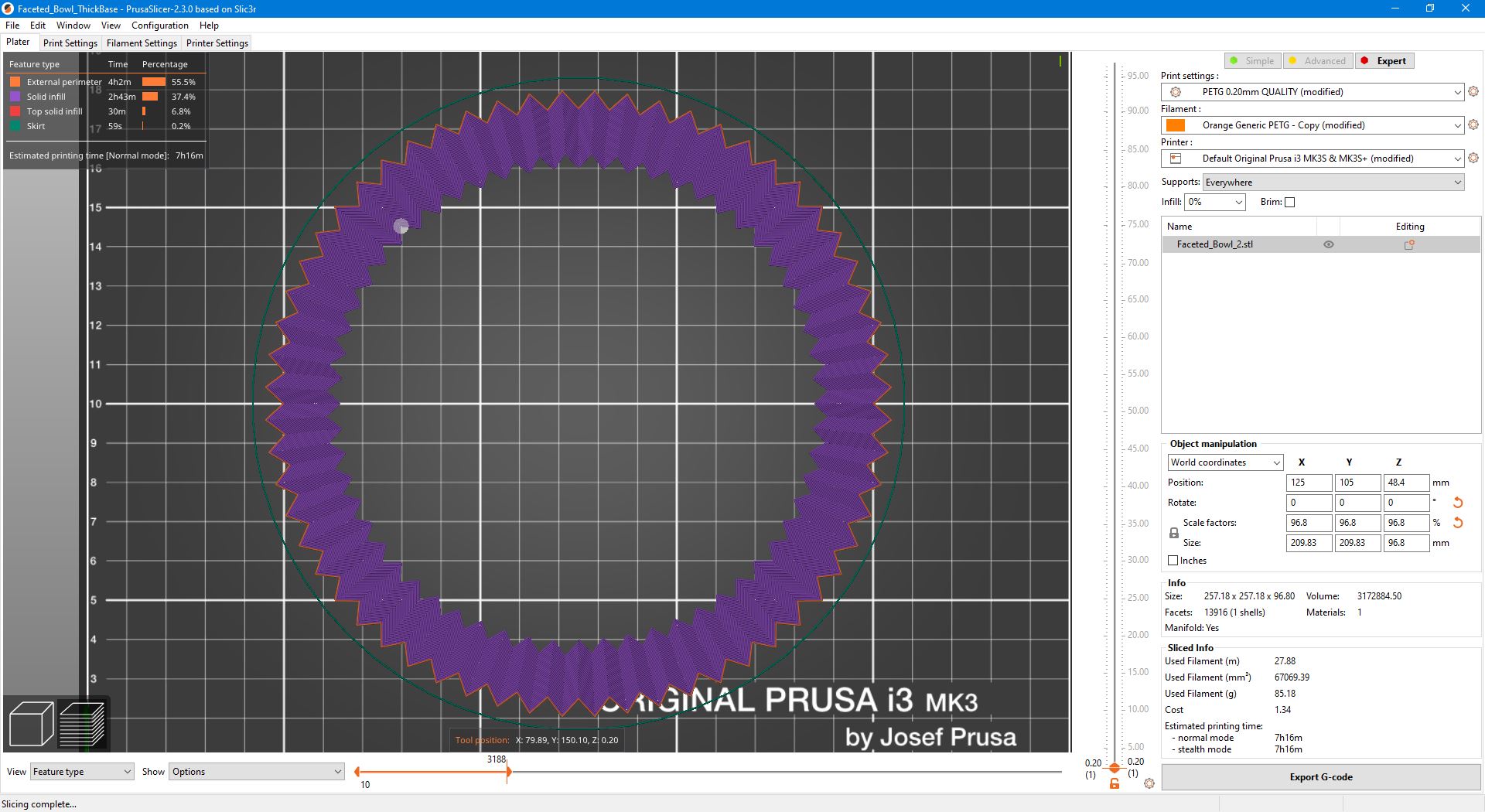
Task: Click the Export G-code button
Action: pyautogui.click(x=1320, y=776)
